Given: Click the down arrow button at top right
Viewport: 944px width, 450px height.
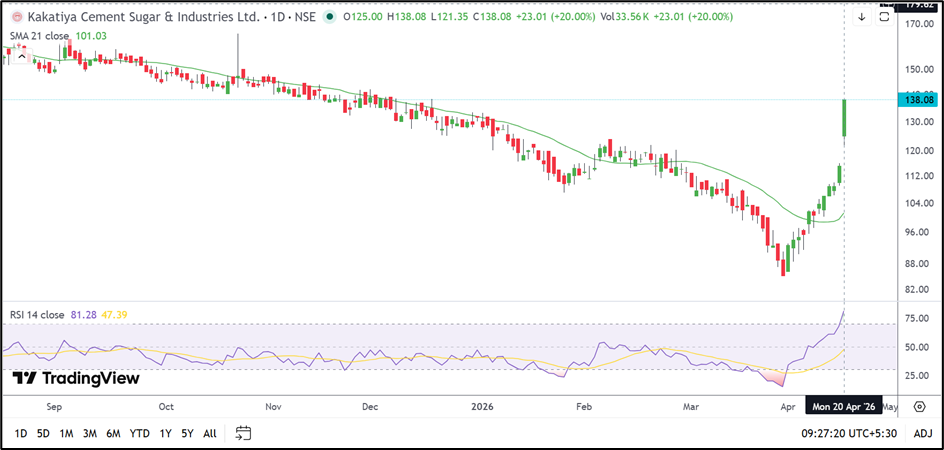Looking at the screenshot, I should click(862, 17).
